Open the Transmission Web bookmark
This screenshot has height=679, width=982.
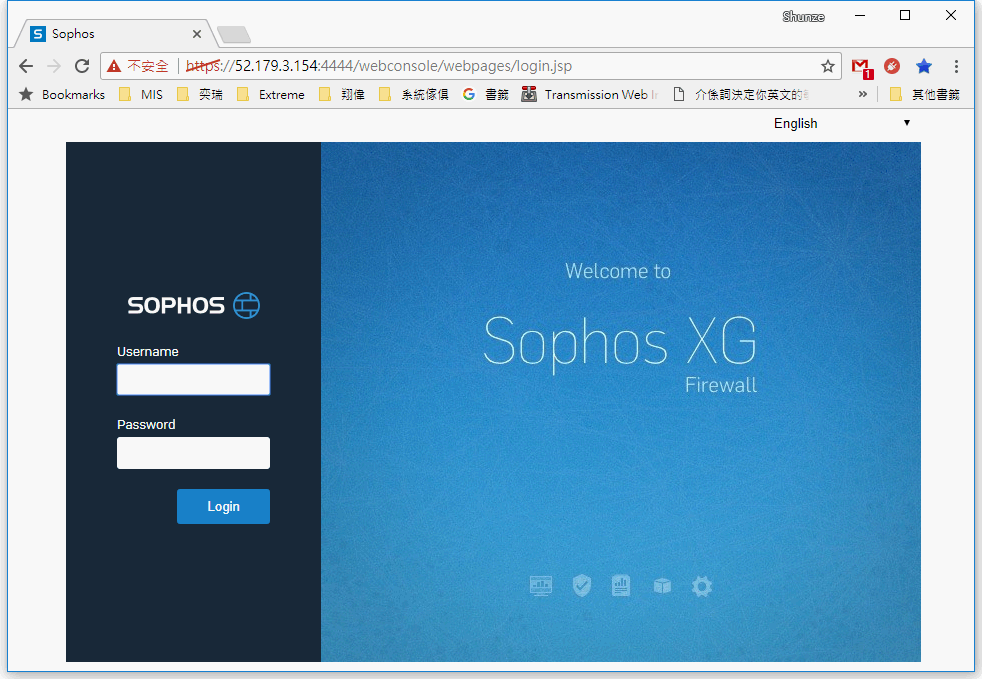pos(590,95)
